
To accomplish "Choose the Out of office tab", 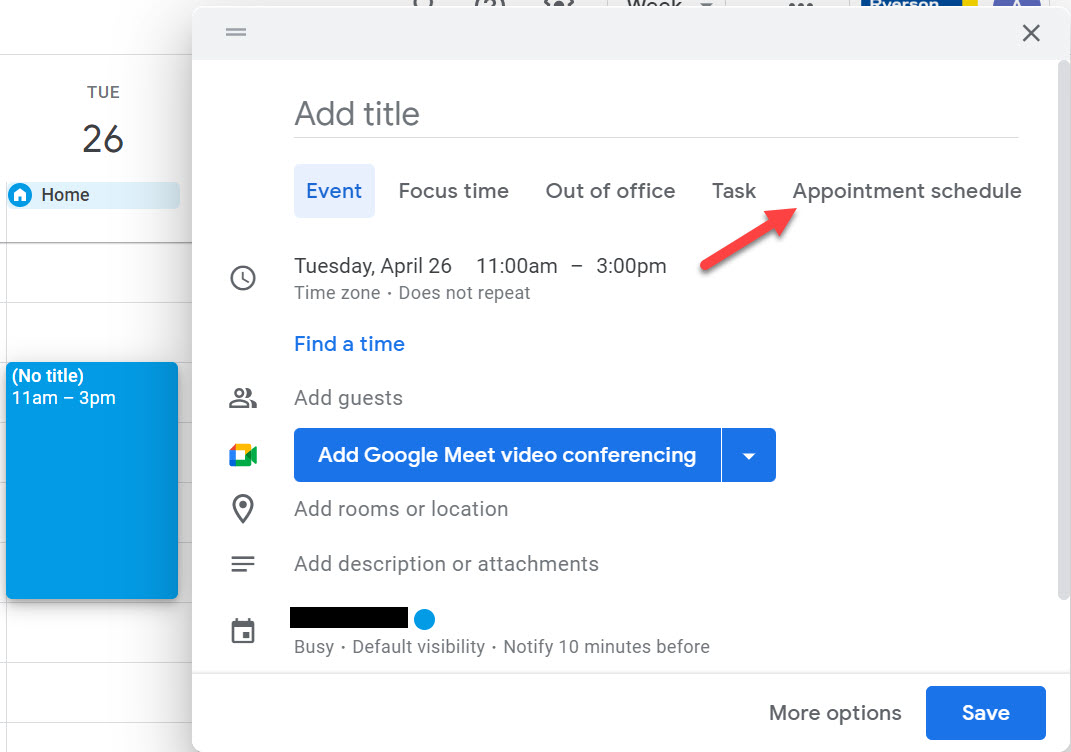I will [610, 191].
